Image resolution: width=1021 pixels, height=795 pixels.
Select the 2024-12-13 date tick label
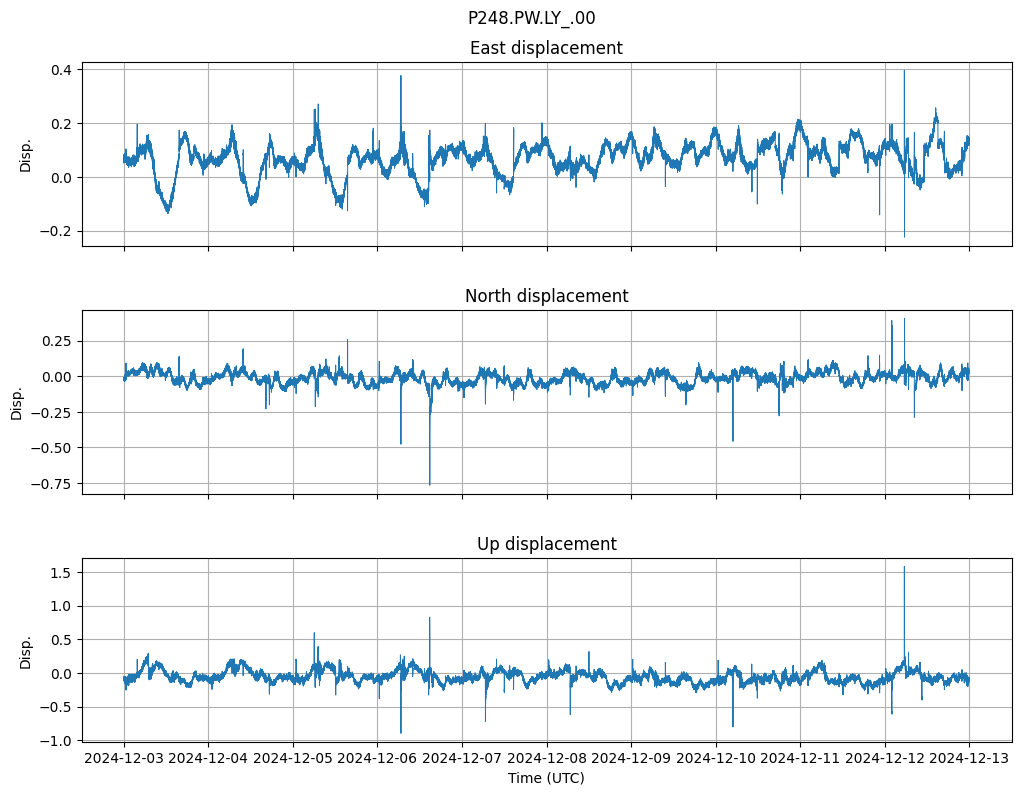point(969,758)
